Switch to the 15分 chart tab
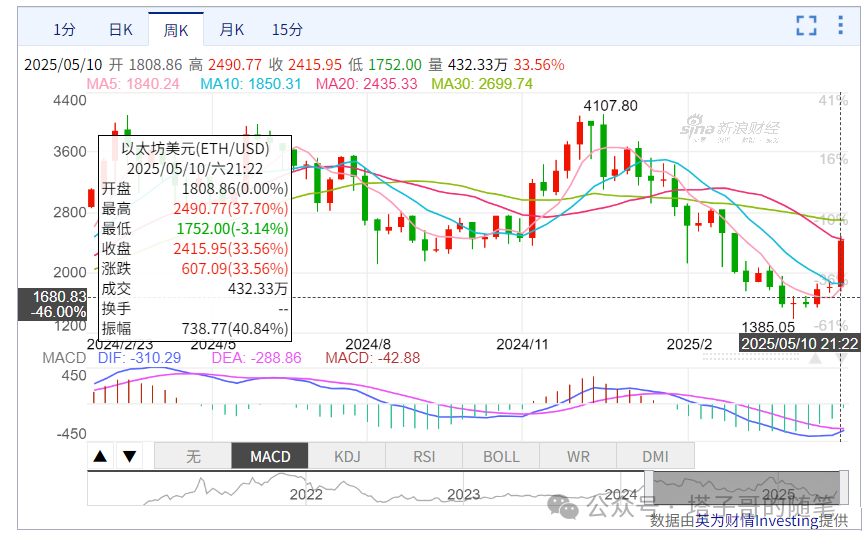 [287, 29]
